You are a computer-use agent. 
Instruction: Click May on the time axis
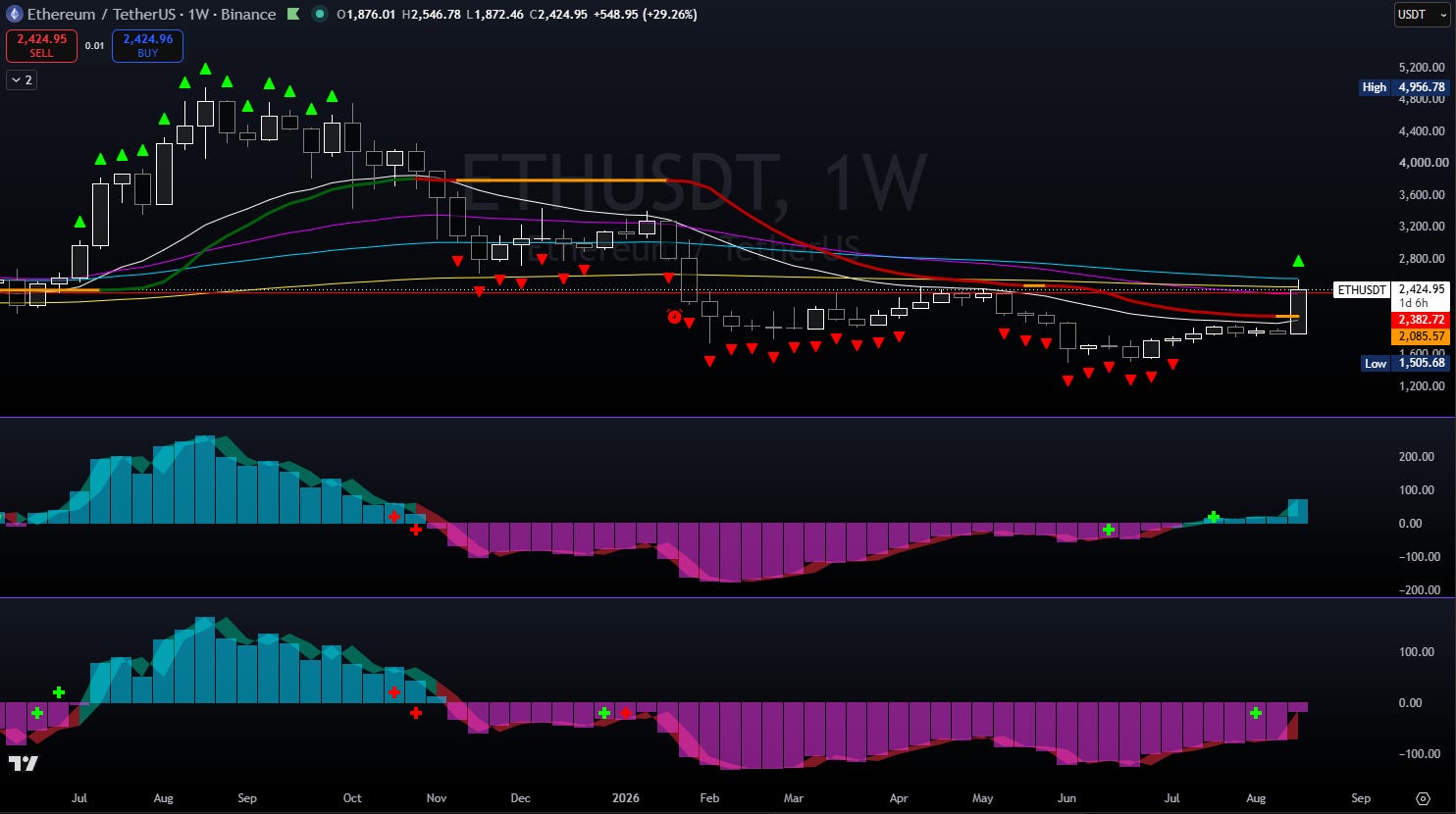tap(983, 798)
